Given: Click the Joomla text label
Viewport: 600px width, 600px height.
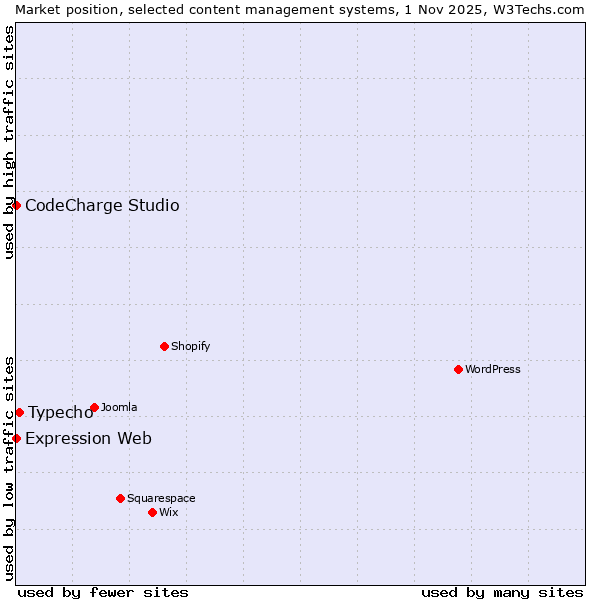Looking at the screenshot, I should (x=119, y=407).
